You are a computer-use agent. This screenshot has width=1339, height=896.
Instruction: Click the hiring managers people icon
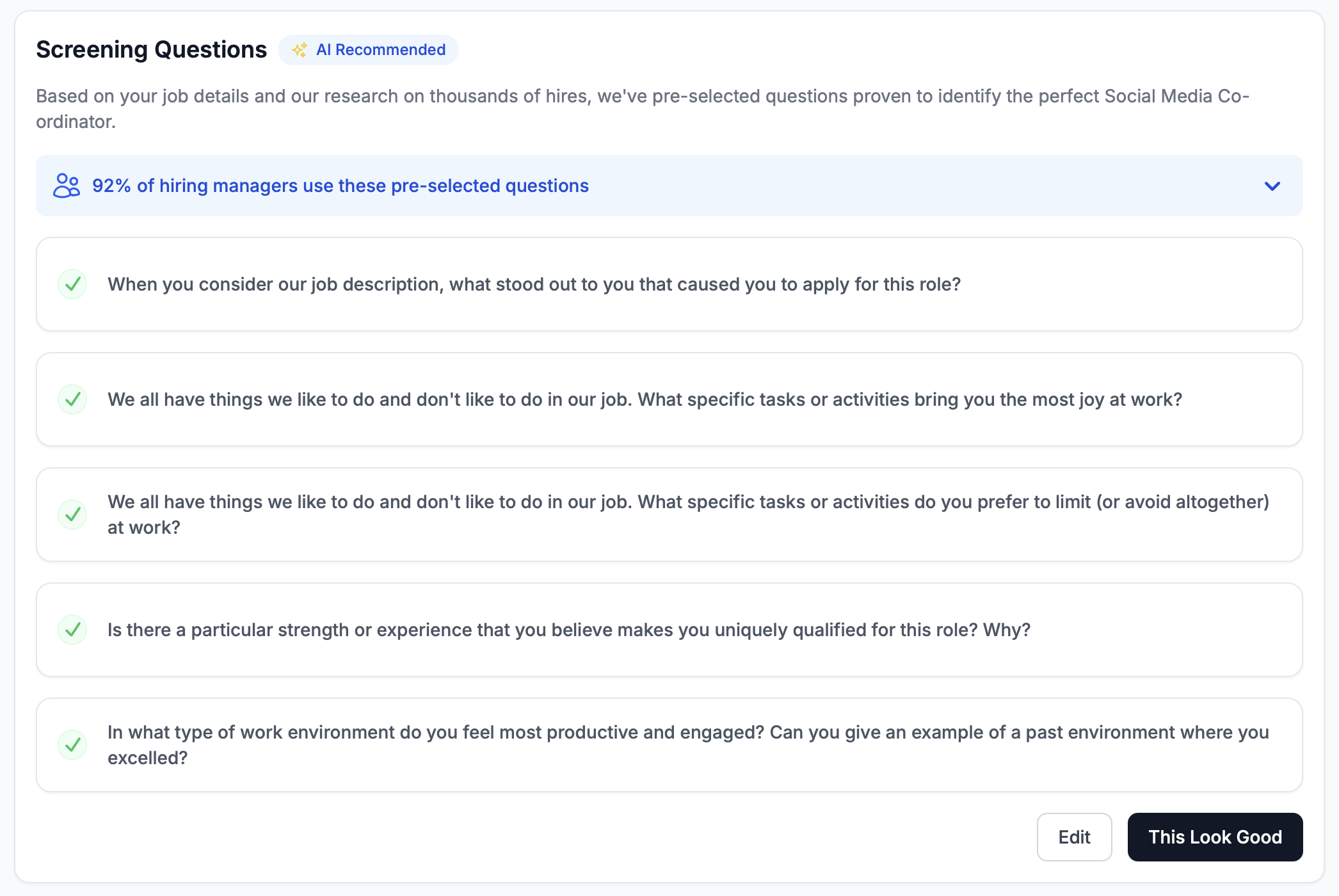(67, 186)
